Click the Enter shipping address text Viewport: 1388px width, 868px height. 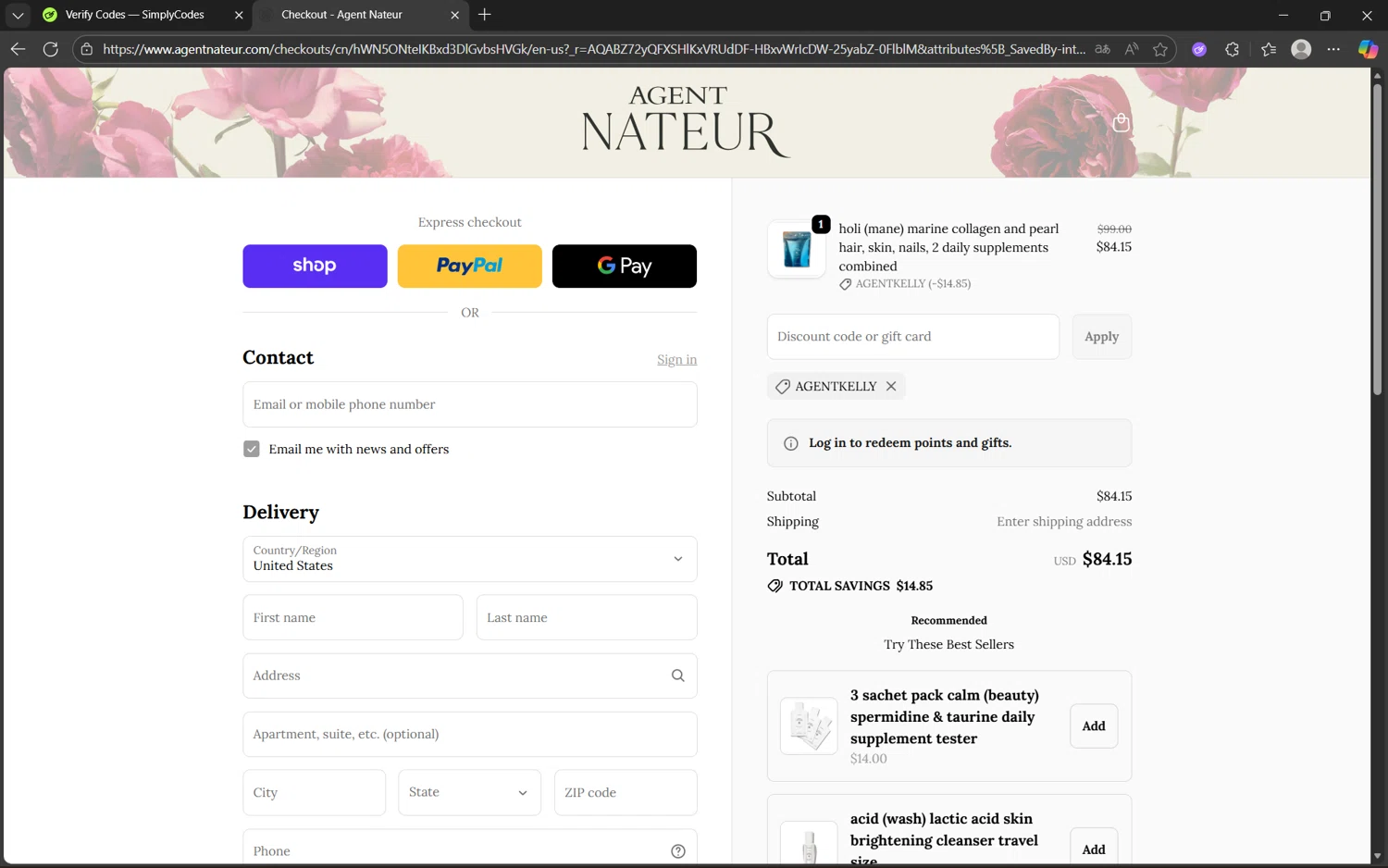click(x=1064, y=522)
